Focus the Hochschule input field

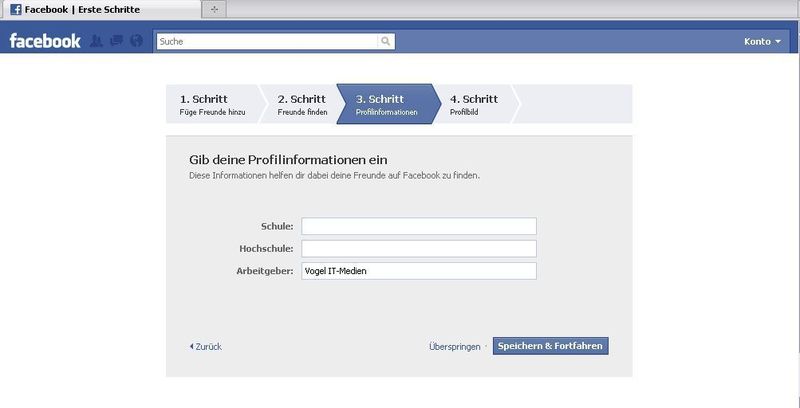coord(419,248)
